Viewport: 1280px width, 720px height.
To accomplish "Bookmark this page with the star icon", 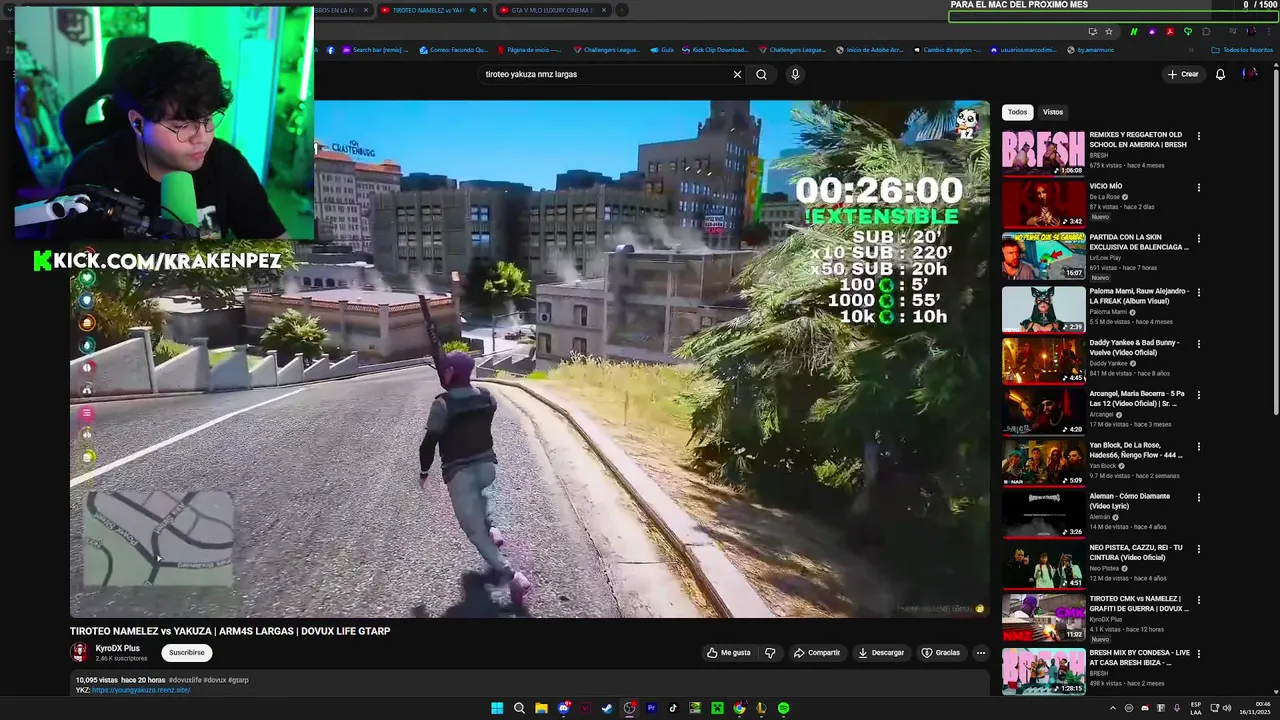I will coord(1108,32).
